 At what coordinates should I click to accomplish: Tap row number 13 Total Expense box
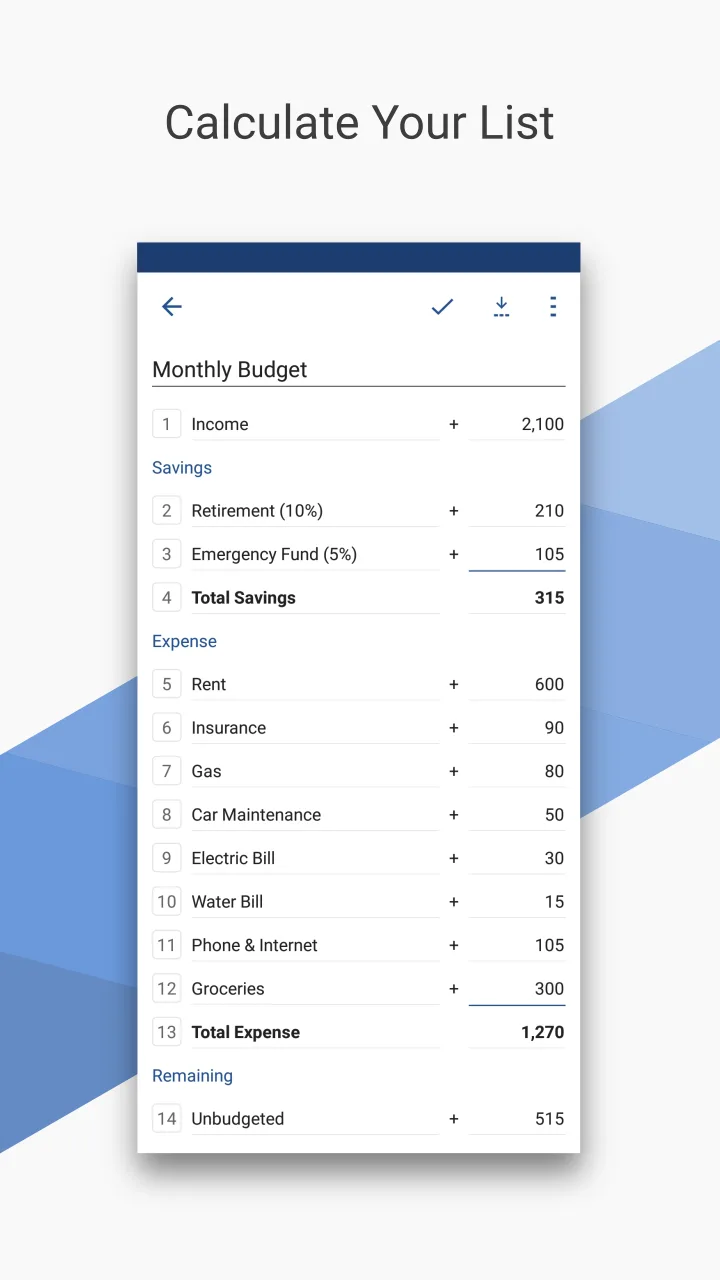(x=166, y=1032)
